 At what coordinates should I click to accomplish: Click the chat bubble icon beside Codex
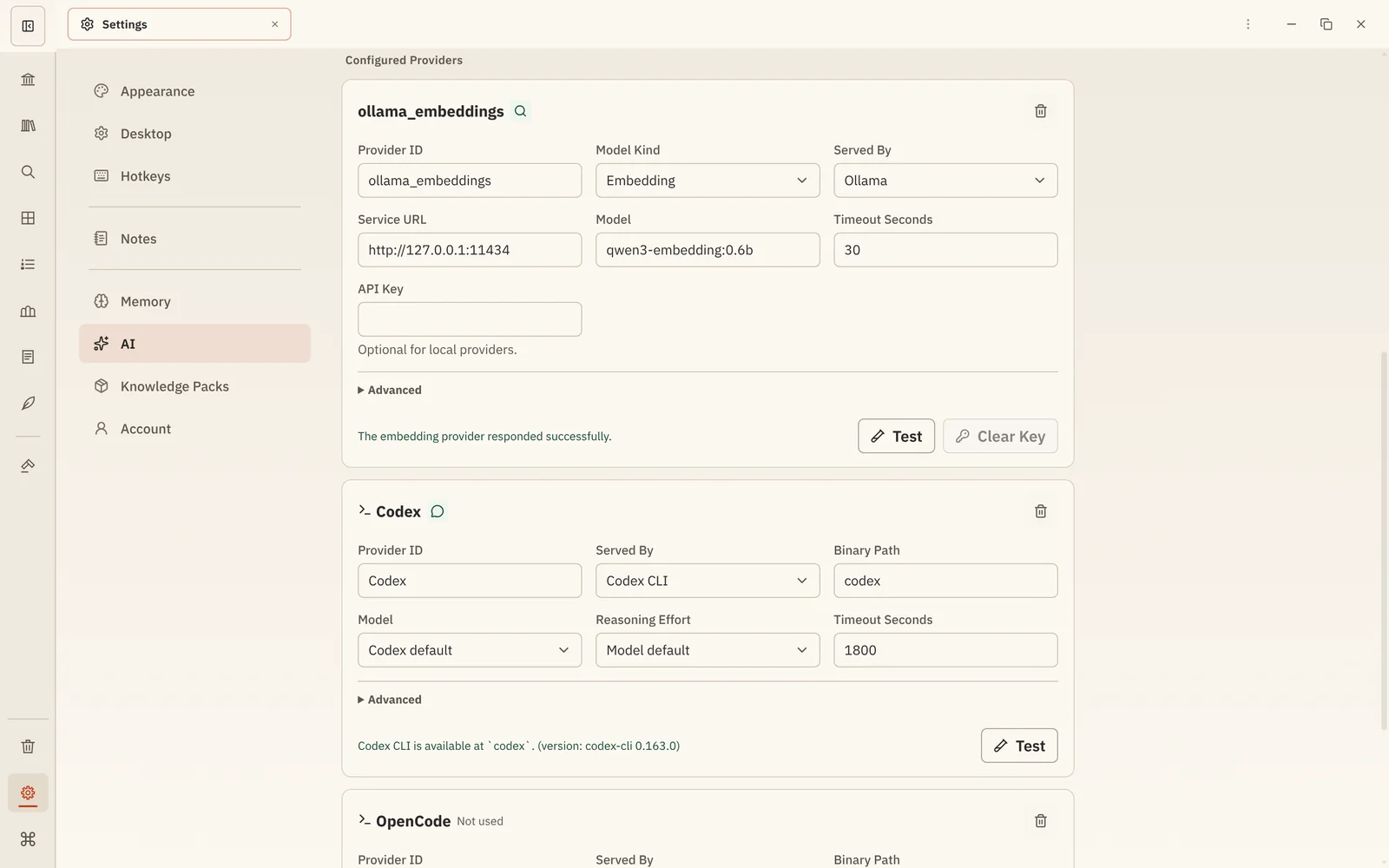pos(438,511)
